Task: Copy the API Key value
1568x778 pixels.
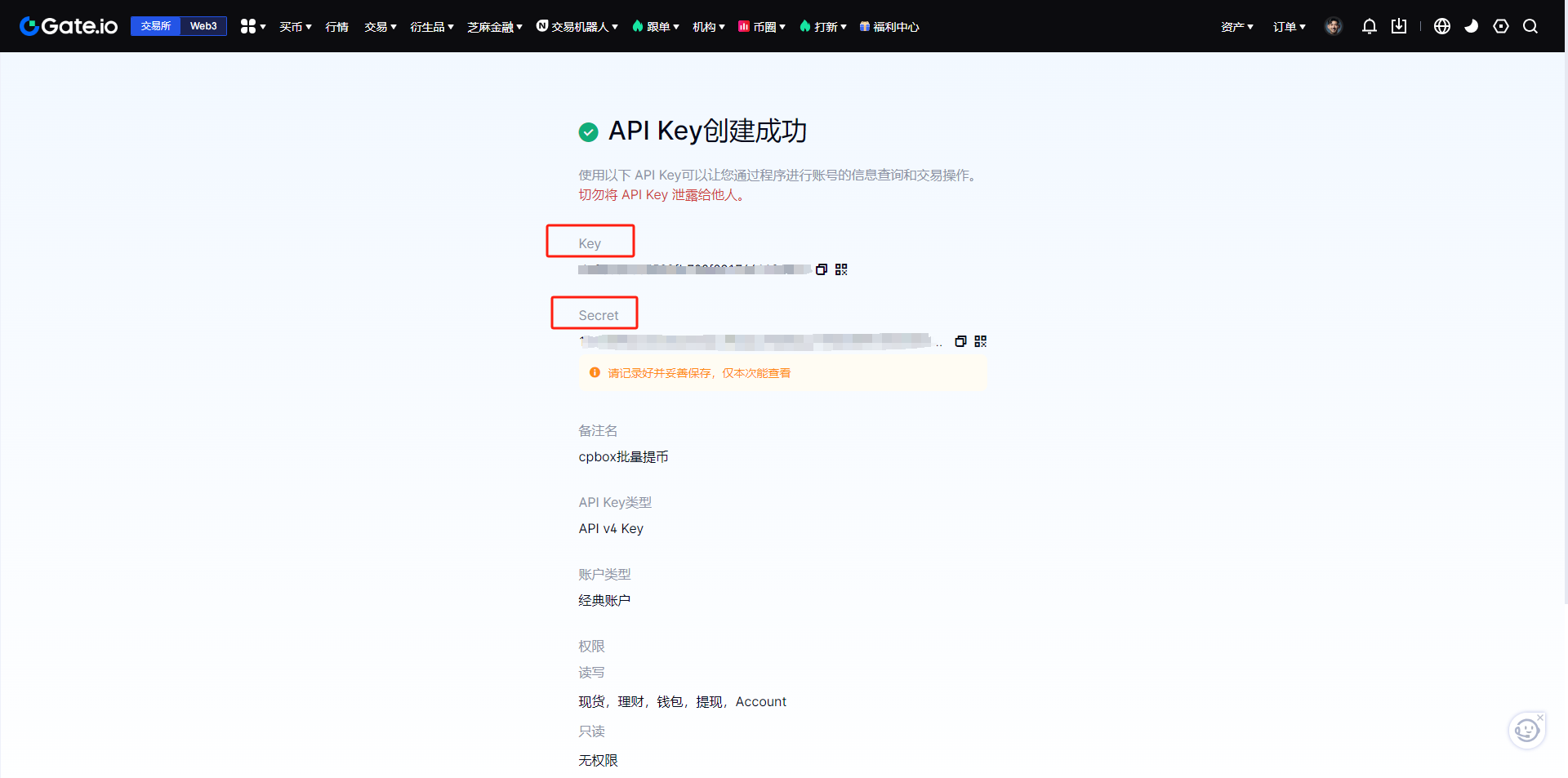Action: point(822,269)
